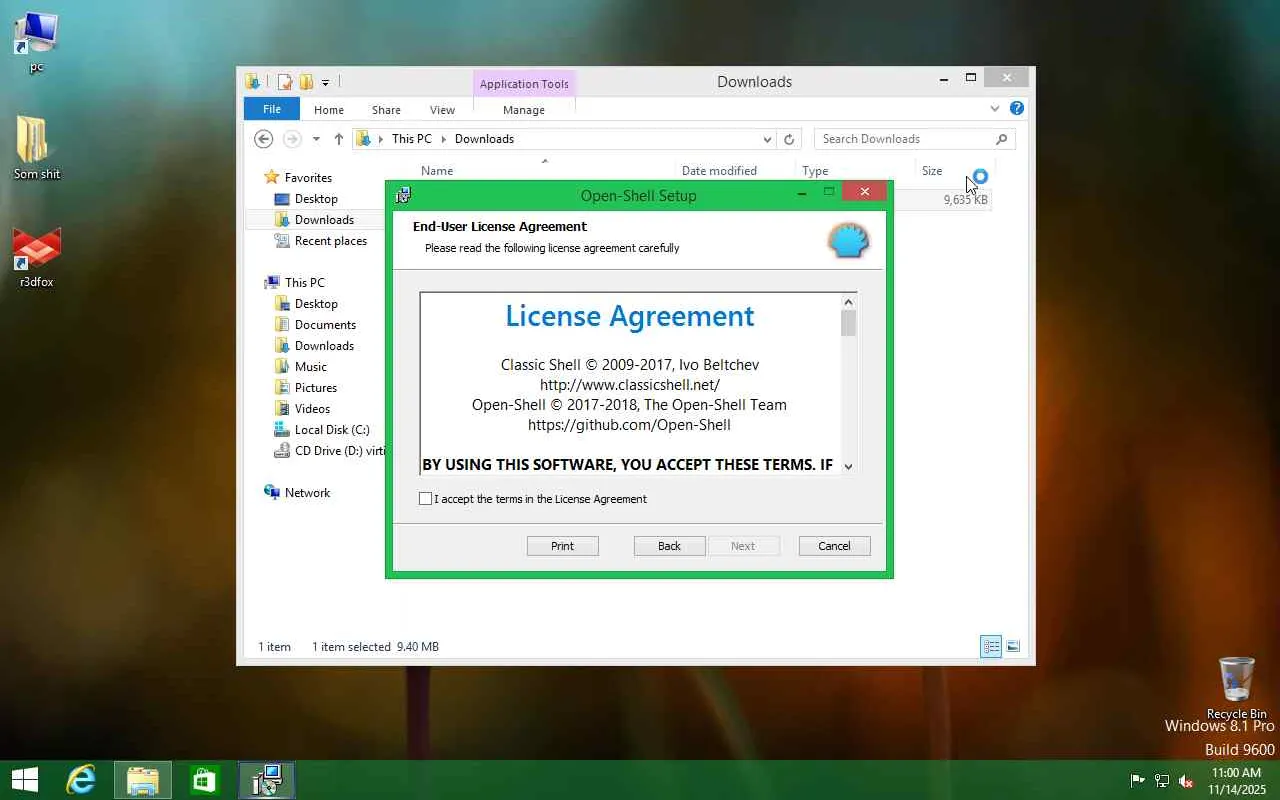Click the Print button in setup
Screen dimensions: 1280x800
(563, 546)
